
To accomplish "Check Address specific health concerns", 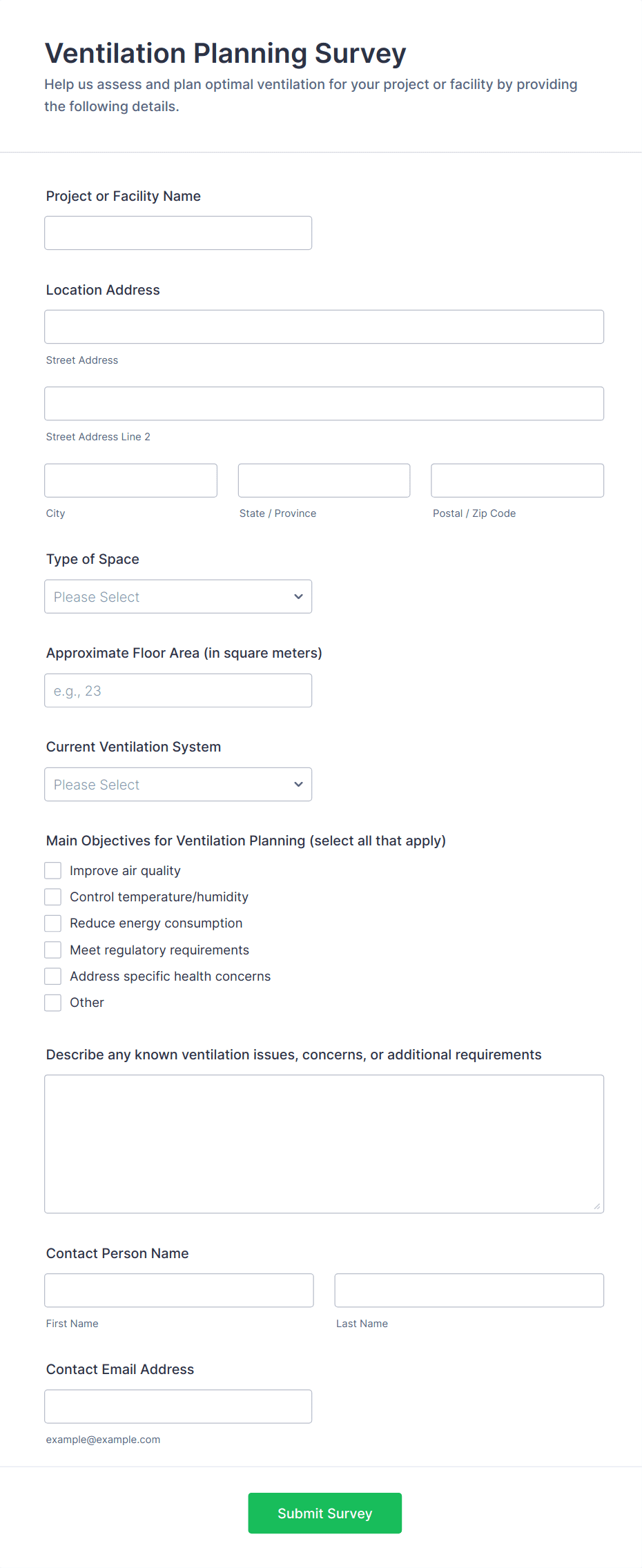I will click(x=53, y=977).
